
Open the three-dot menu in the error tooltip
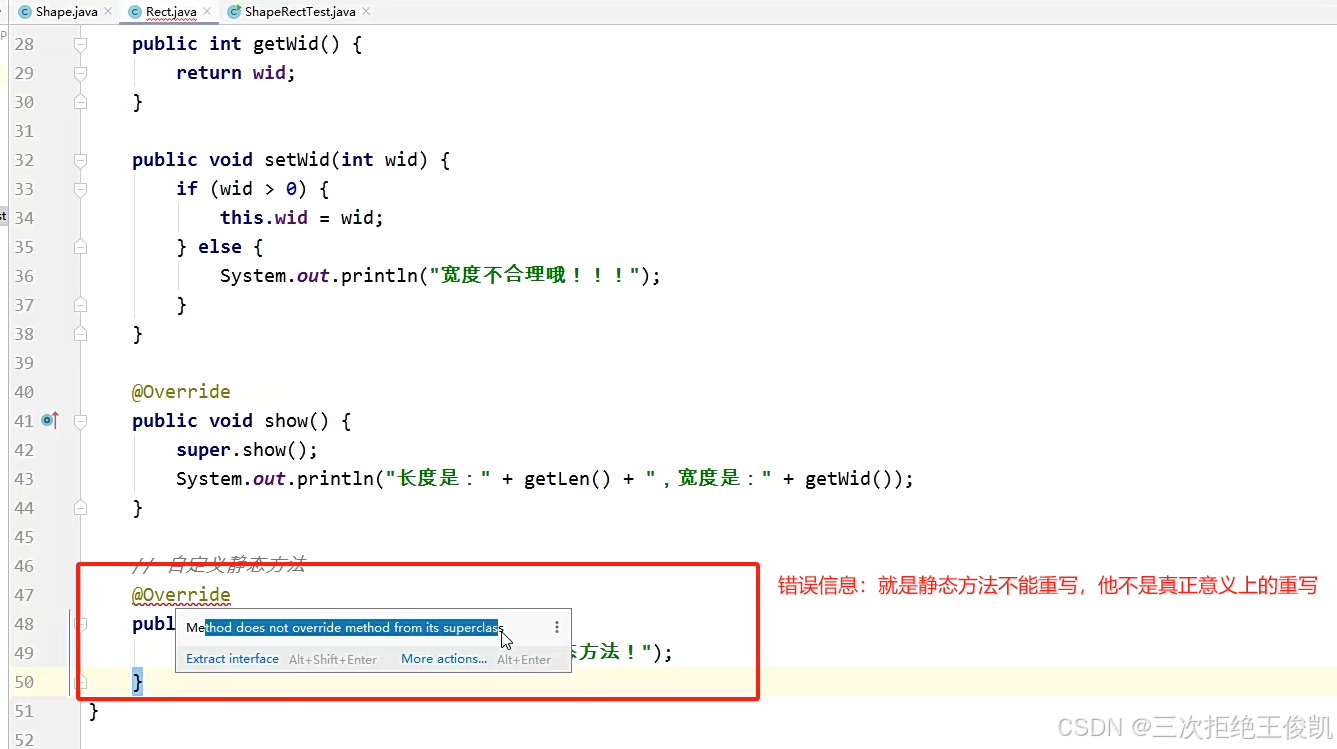[x=557, y=627]
